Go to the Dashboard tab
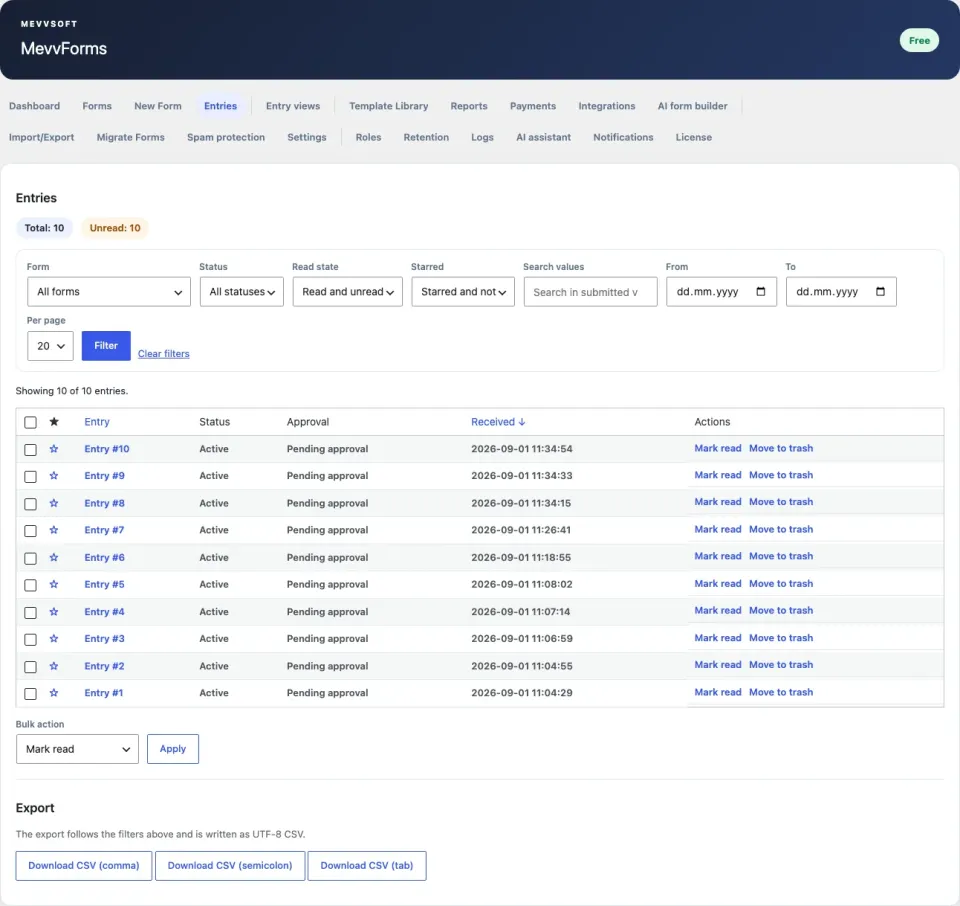This screenshot has width=960, height=906. tap(34, 106)
